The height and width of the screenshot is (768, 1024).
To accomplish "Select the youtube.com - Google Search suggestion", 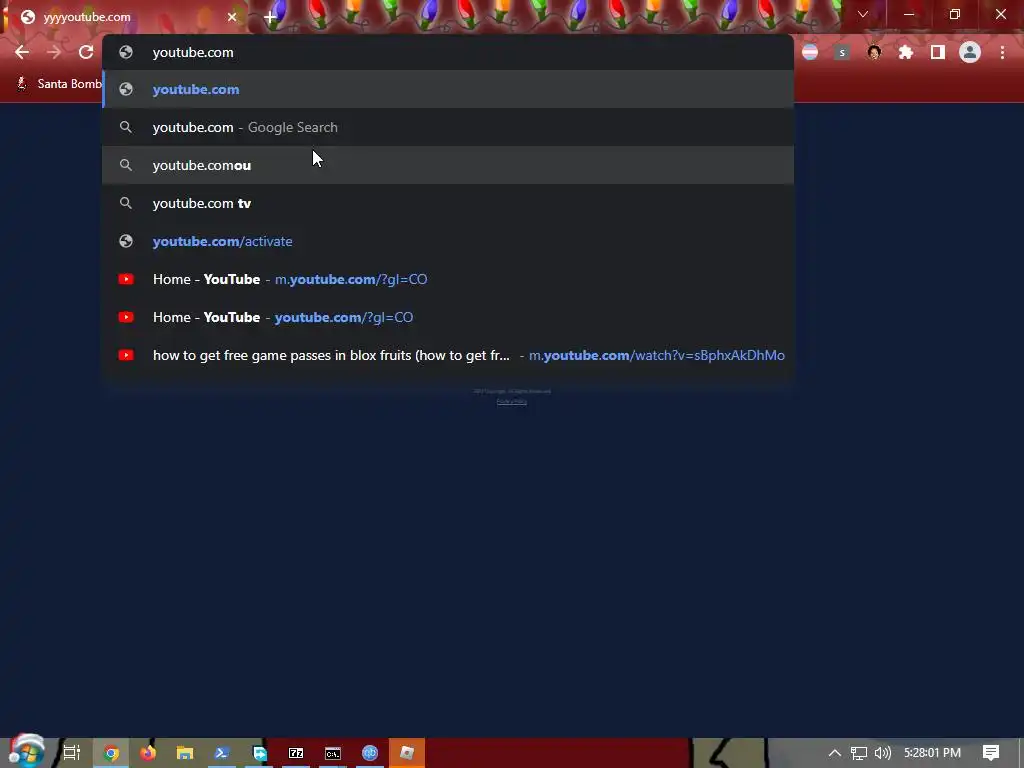I will [448, 127].
